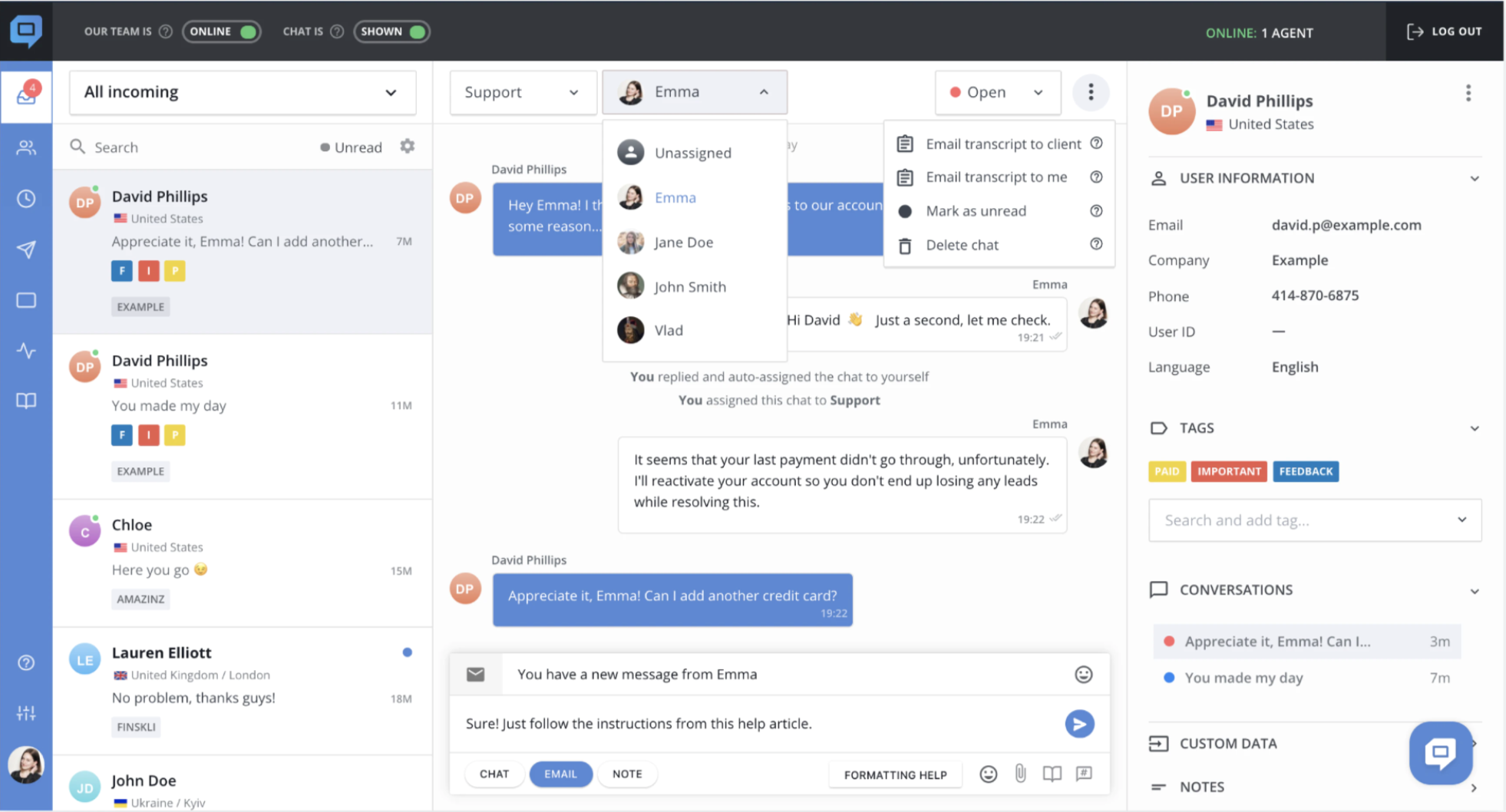Open the All incoming conversations dropdown

coord(242,92)
